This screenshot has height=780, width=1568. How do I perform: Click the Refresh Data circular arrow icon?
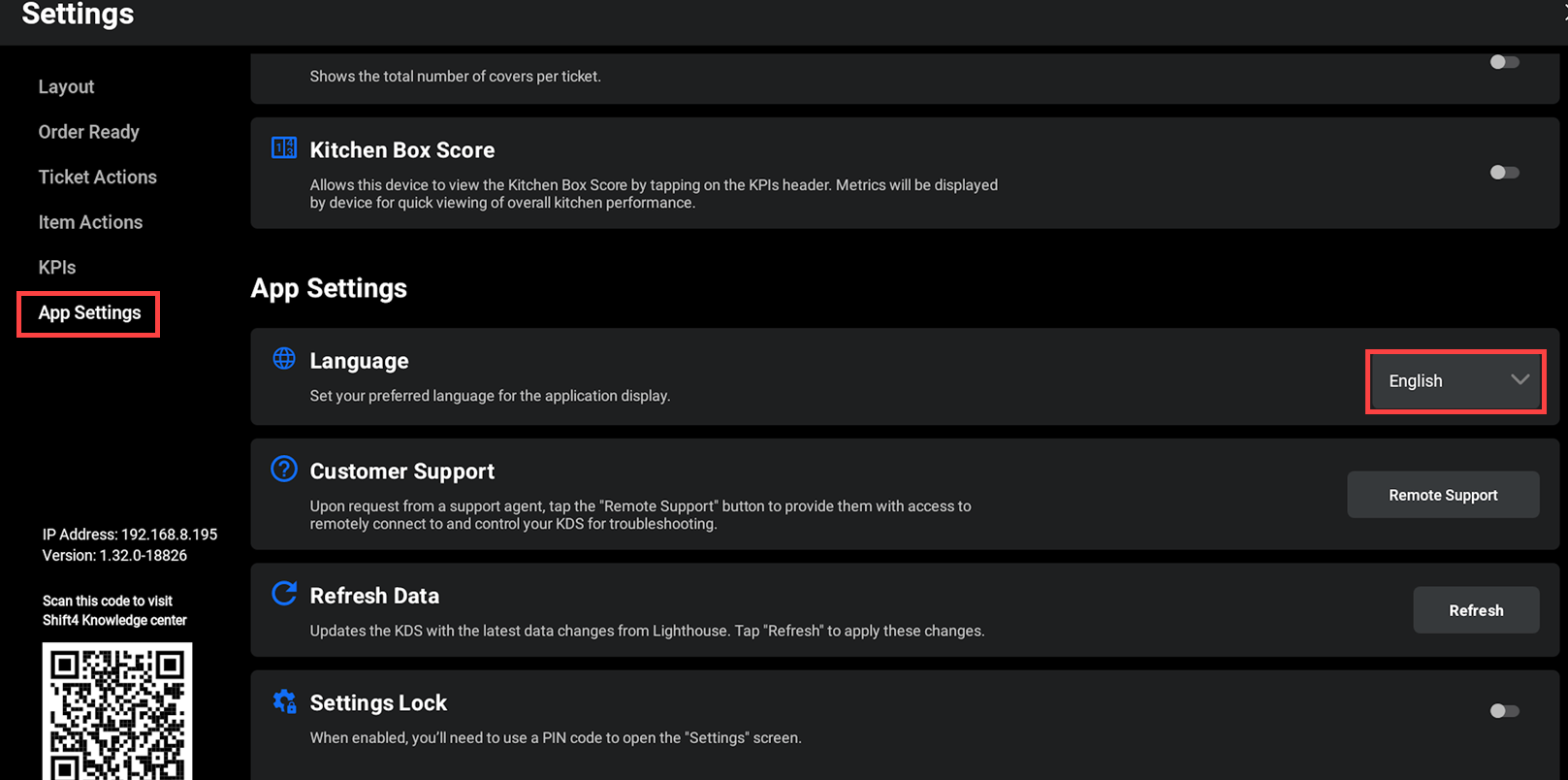pos(284,594)
